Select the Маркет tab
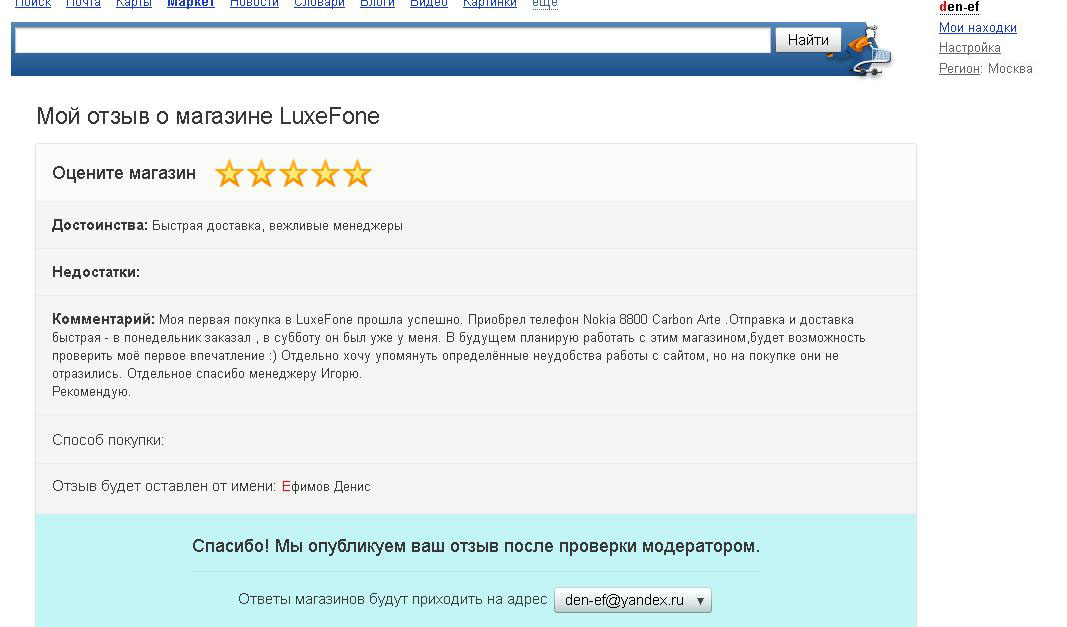1067x627 pixels. (191, 3)
